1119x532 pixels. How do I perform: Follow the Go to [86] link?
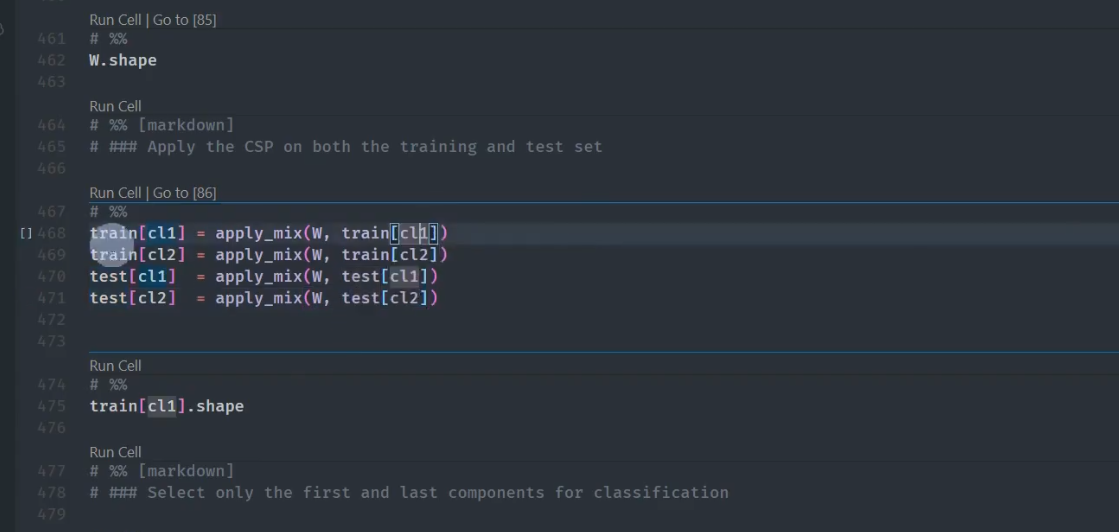pyautogui.click(x=184, y=193)
